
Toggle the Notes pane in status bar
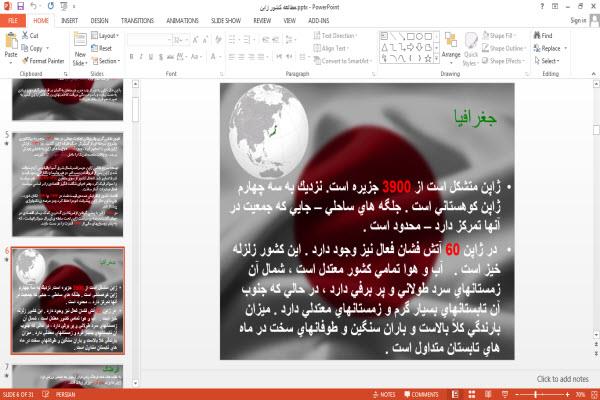[x=384, y=394]
